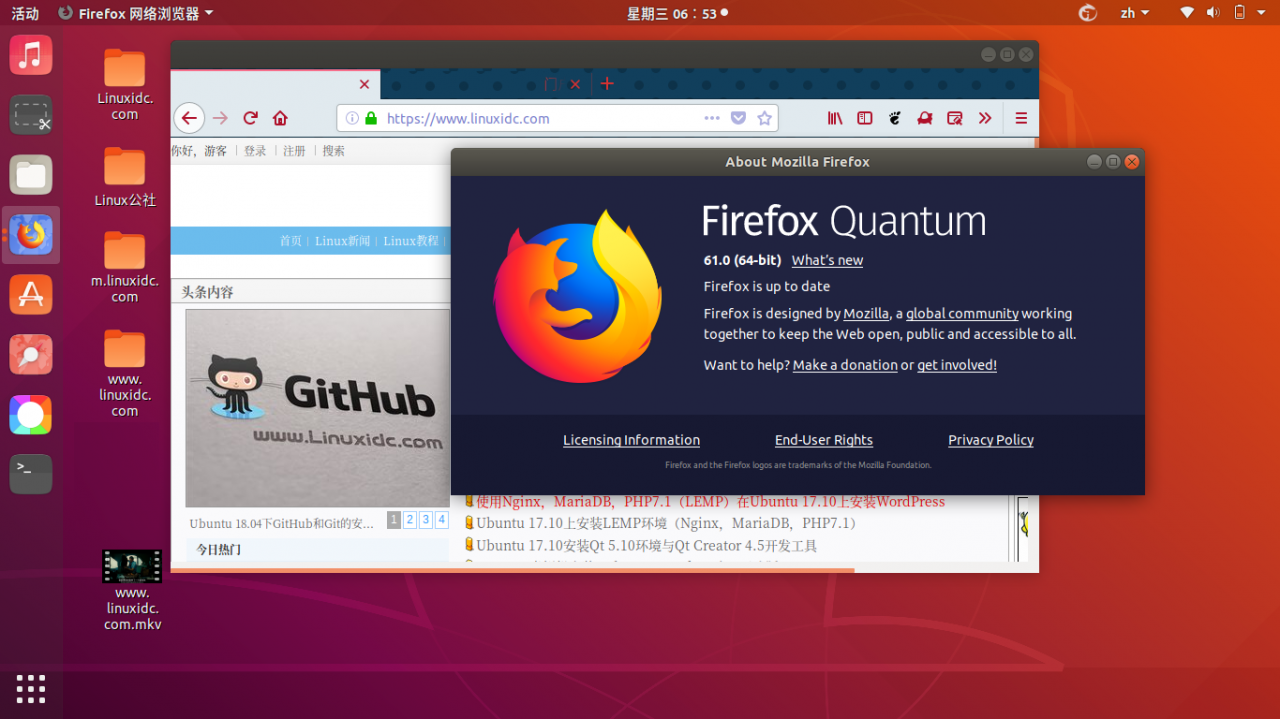Switch slideshow to page 3
This screenshot has width=1280, height=719.
pos(426,520)
